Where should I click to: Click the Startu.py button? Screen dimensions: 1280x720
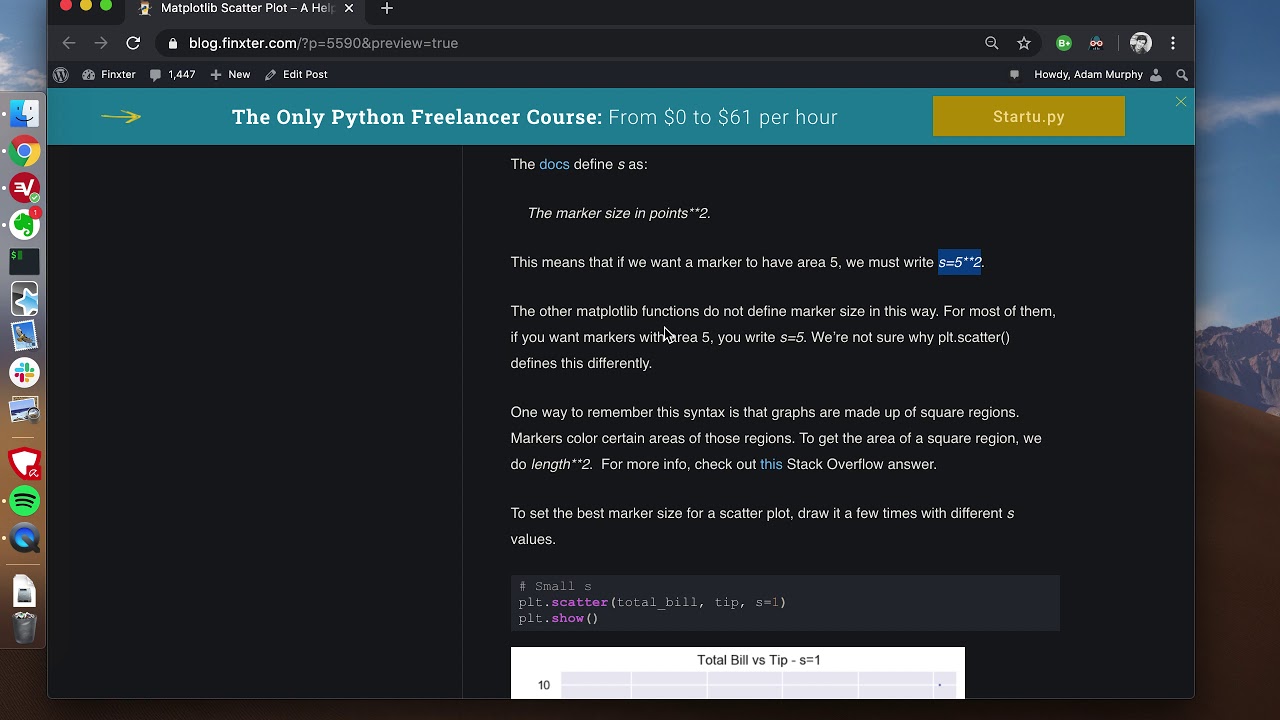click(1028, 117)
